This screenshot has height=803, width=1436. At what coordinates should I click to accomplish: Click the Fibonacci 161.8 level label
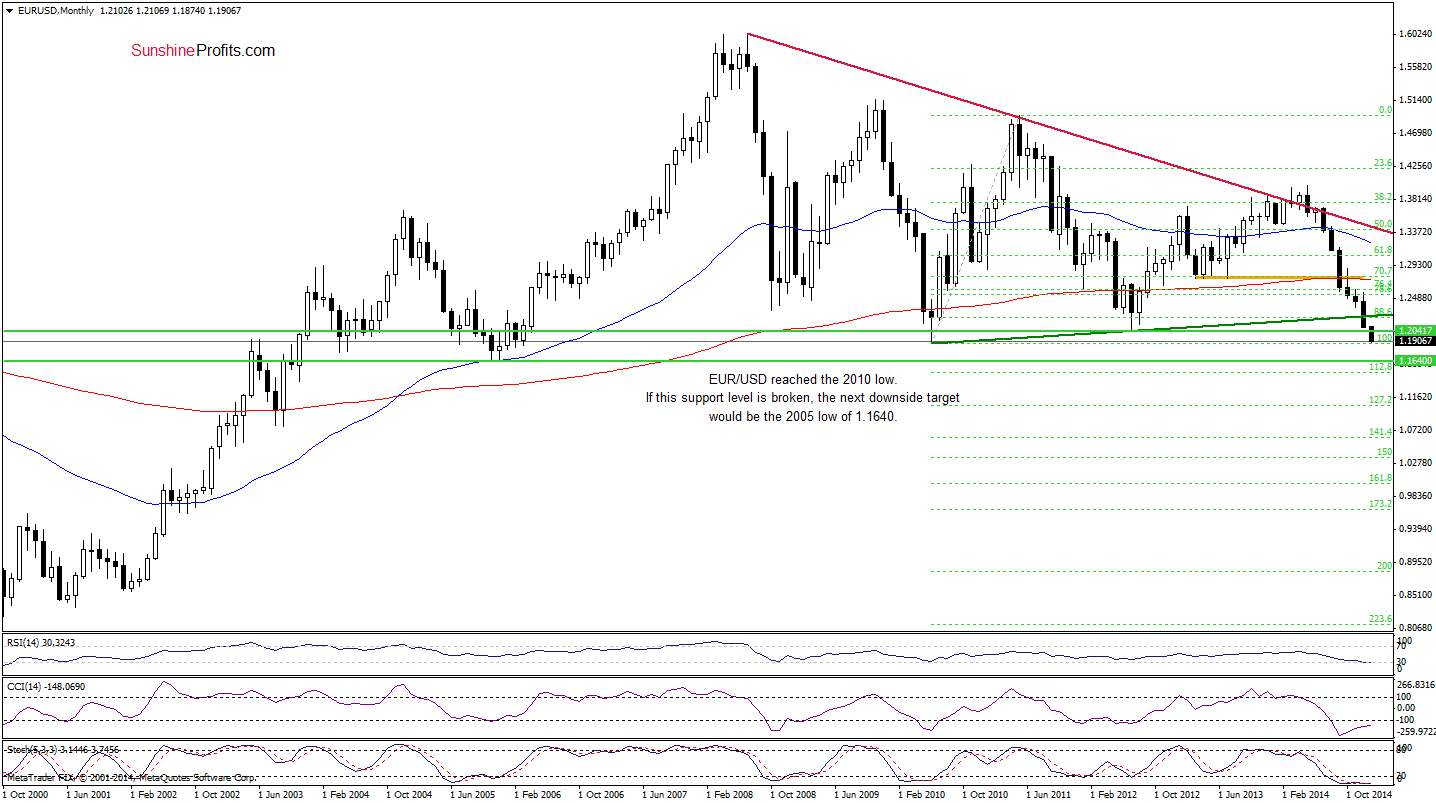(1381, 479)
